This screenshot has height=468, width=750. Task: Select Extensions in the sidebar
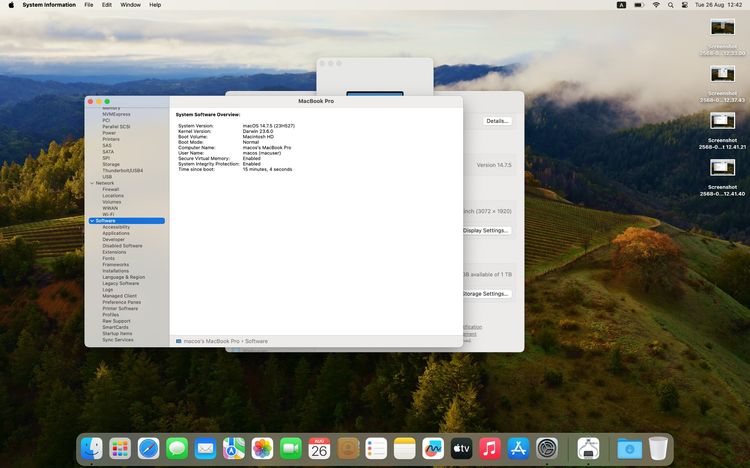tap(114, 252)
